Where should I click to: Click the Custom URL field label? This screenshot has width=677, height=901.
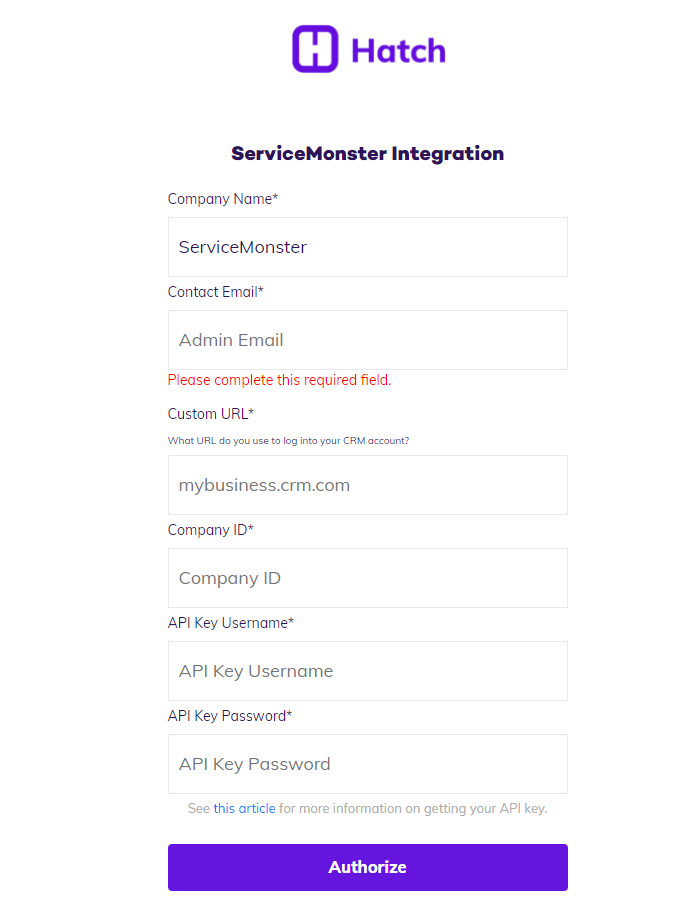(211, 414)
